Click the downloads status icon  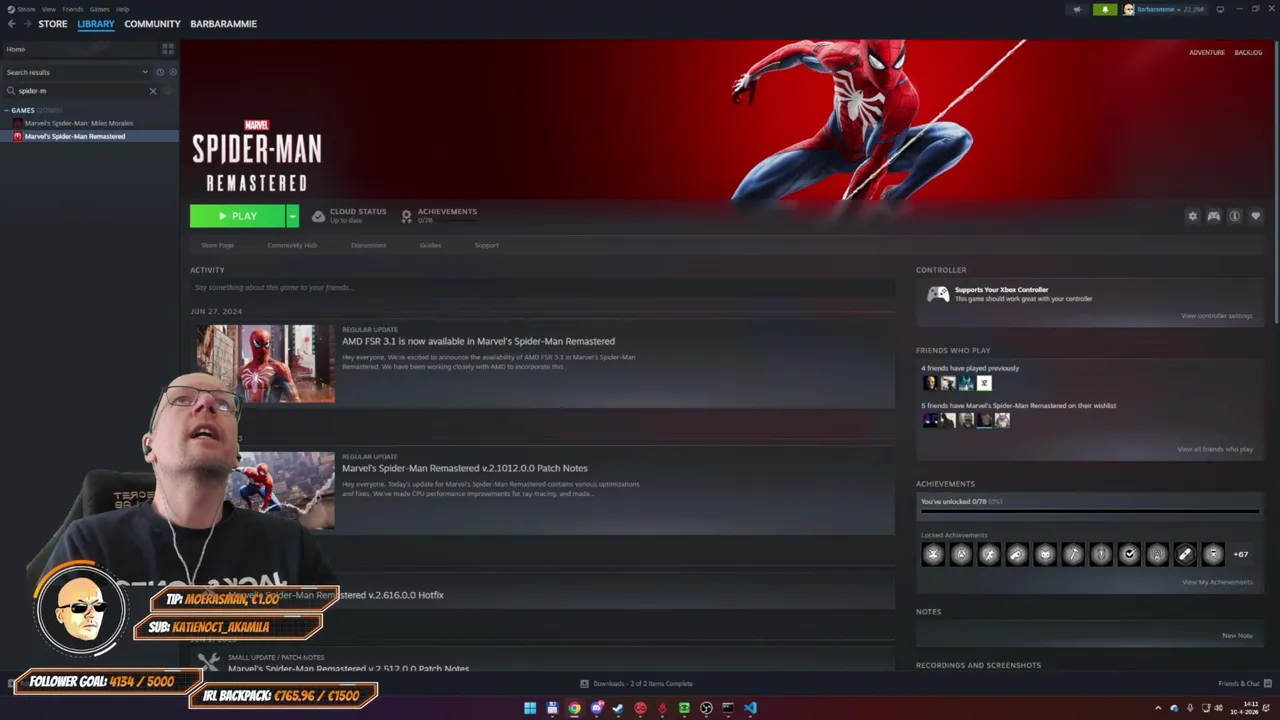coord(585,684)
